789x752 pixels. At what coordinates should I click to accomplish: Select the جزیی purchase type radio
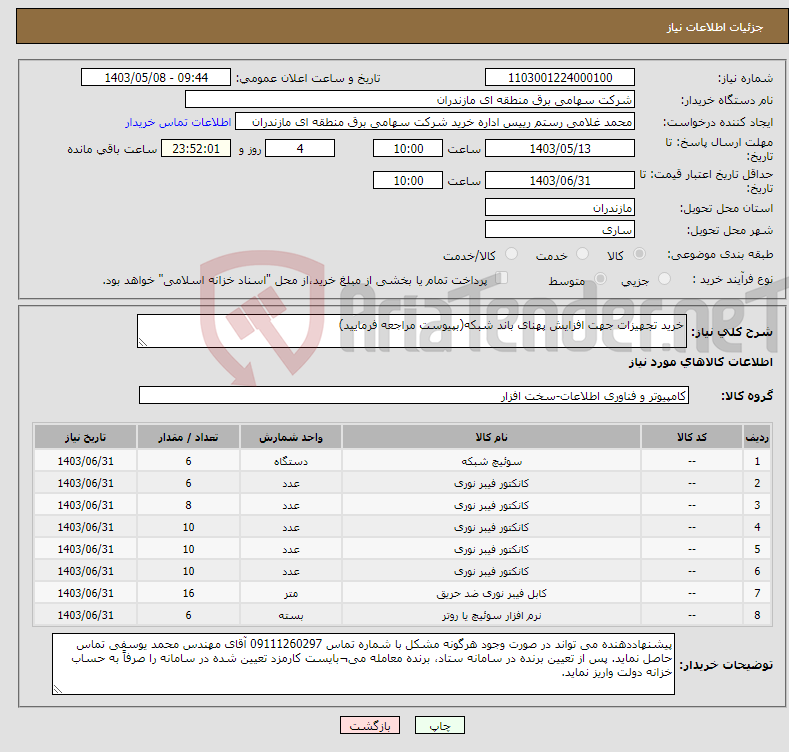pyautogui.click(x=664, y=278)
